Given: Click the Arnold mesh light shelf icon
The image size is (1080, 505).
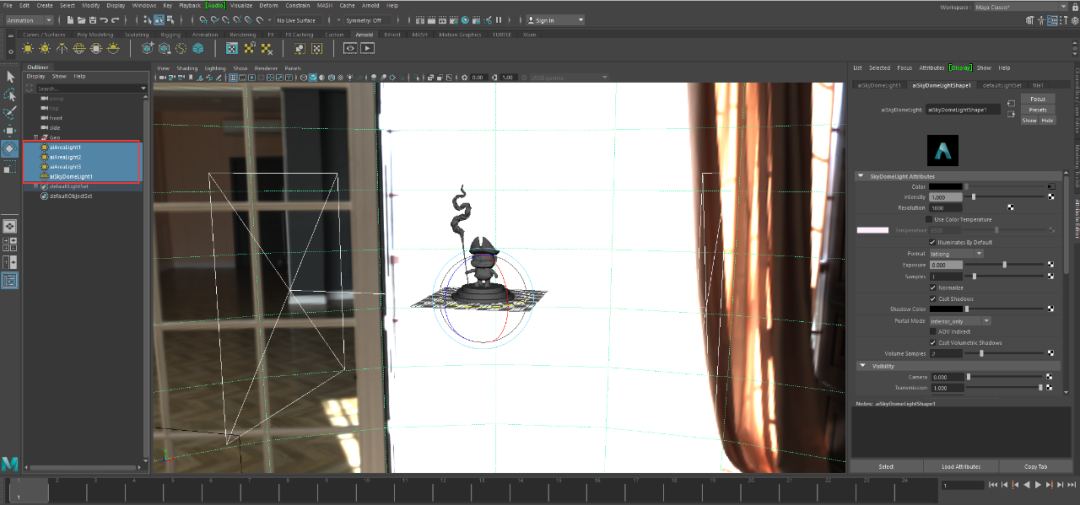Looking at the screenshot, I should pos(45,48).
